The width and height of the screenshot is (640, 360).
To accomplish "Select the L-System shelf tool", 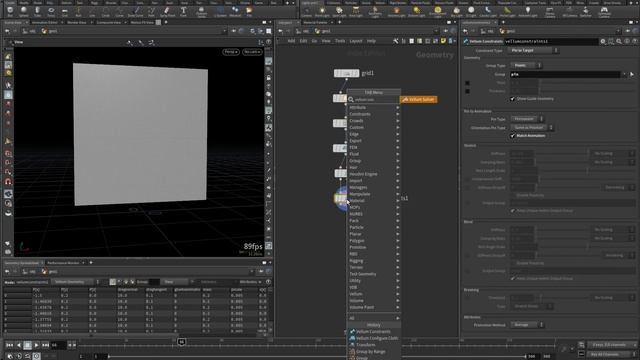I will (x=220, y=11).
